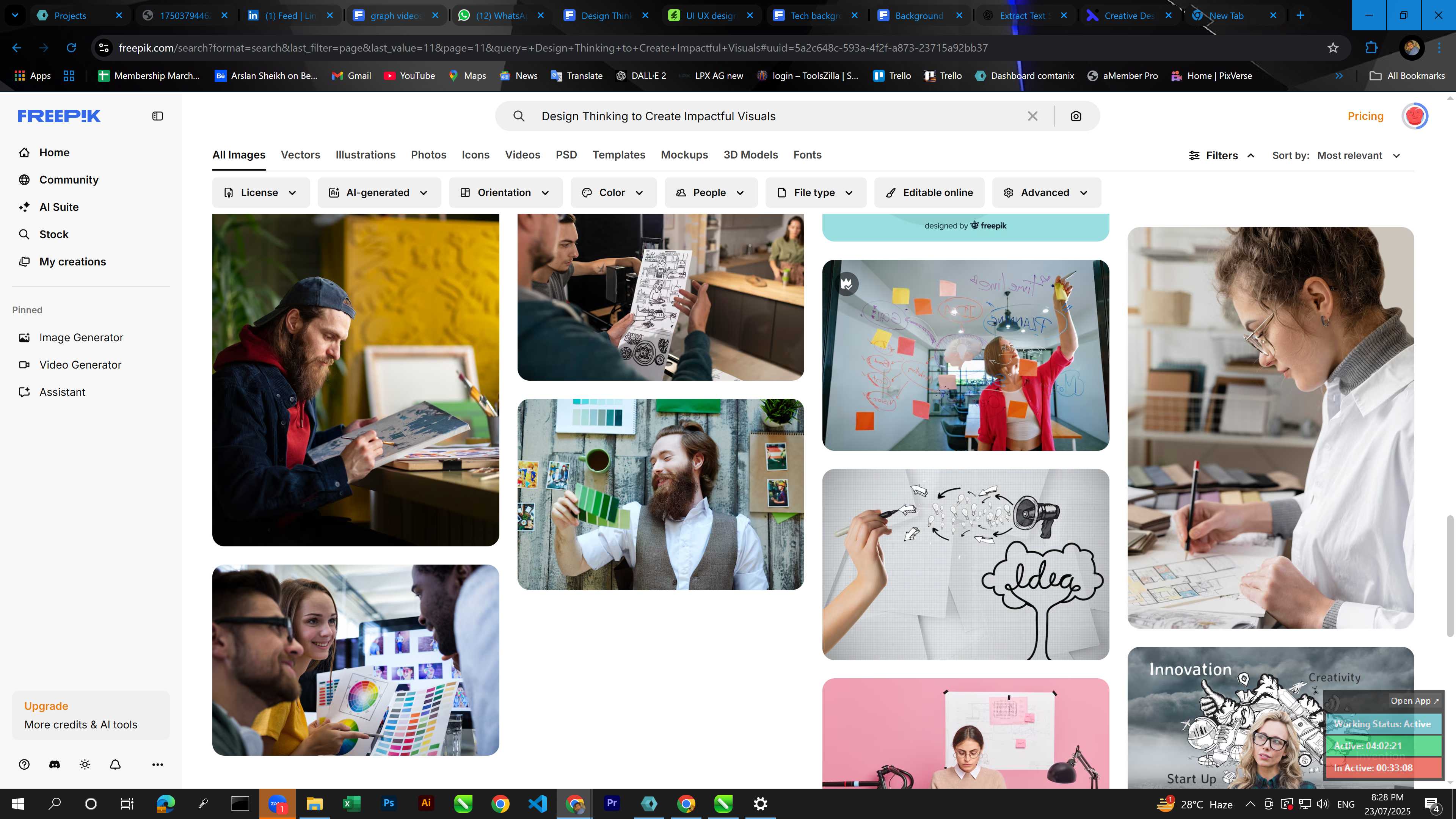Open the user profile avatar on Freepik
This screenshot has width=1456, height=819.
(x=1415, y=116)
